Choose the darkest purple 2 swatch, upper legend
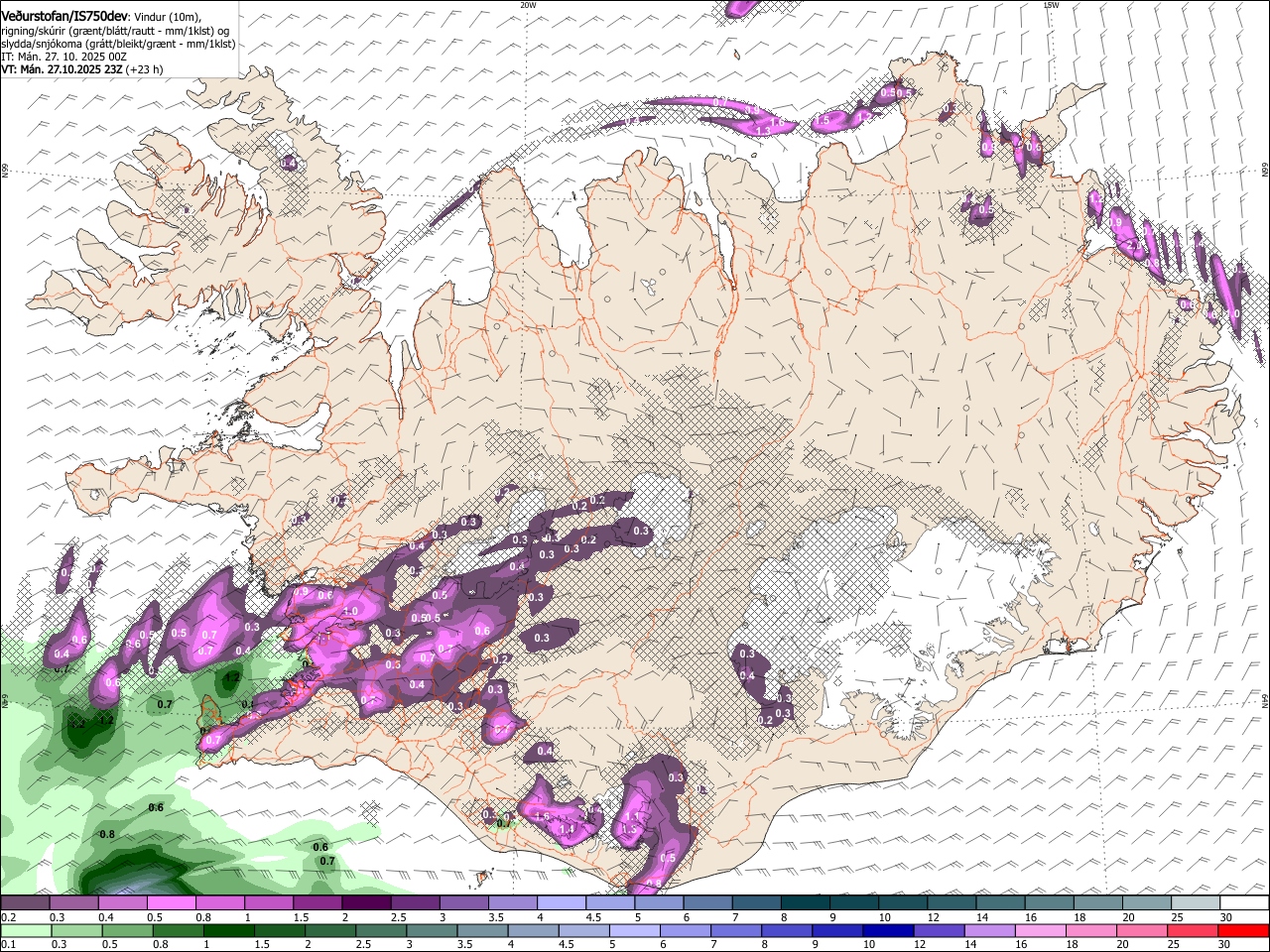 pyautogui.click(x=365, y=903)
